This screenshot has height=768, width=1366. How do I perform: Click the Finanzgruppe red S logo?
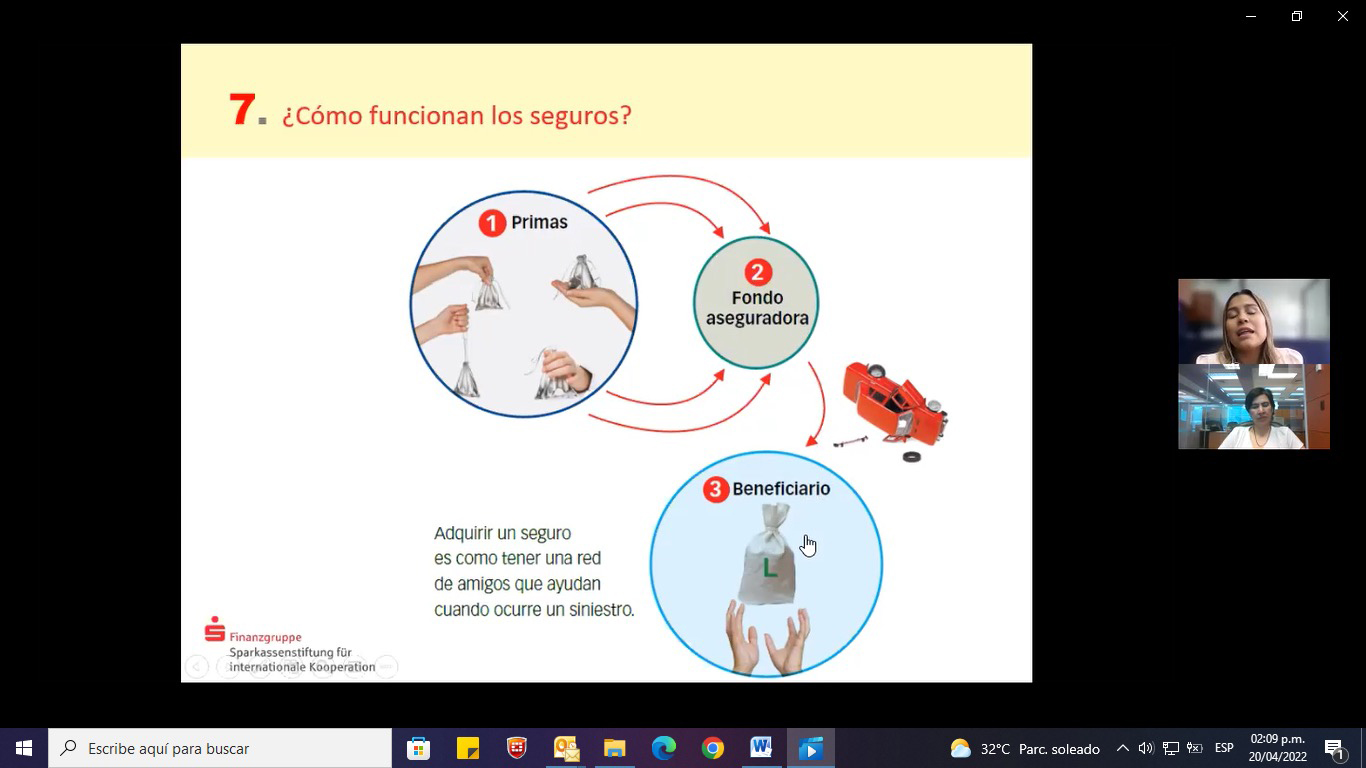(214, 629)
